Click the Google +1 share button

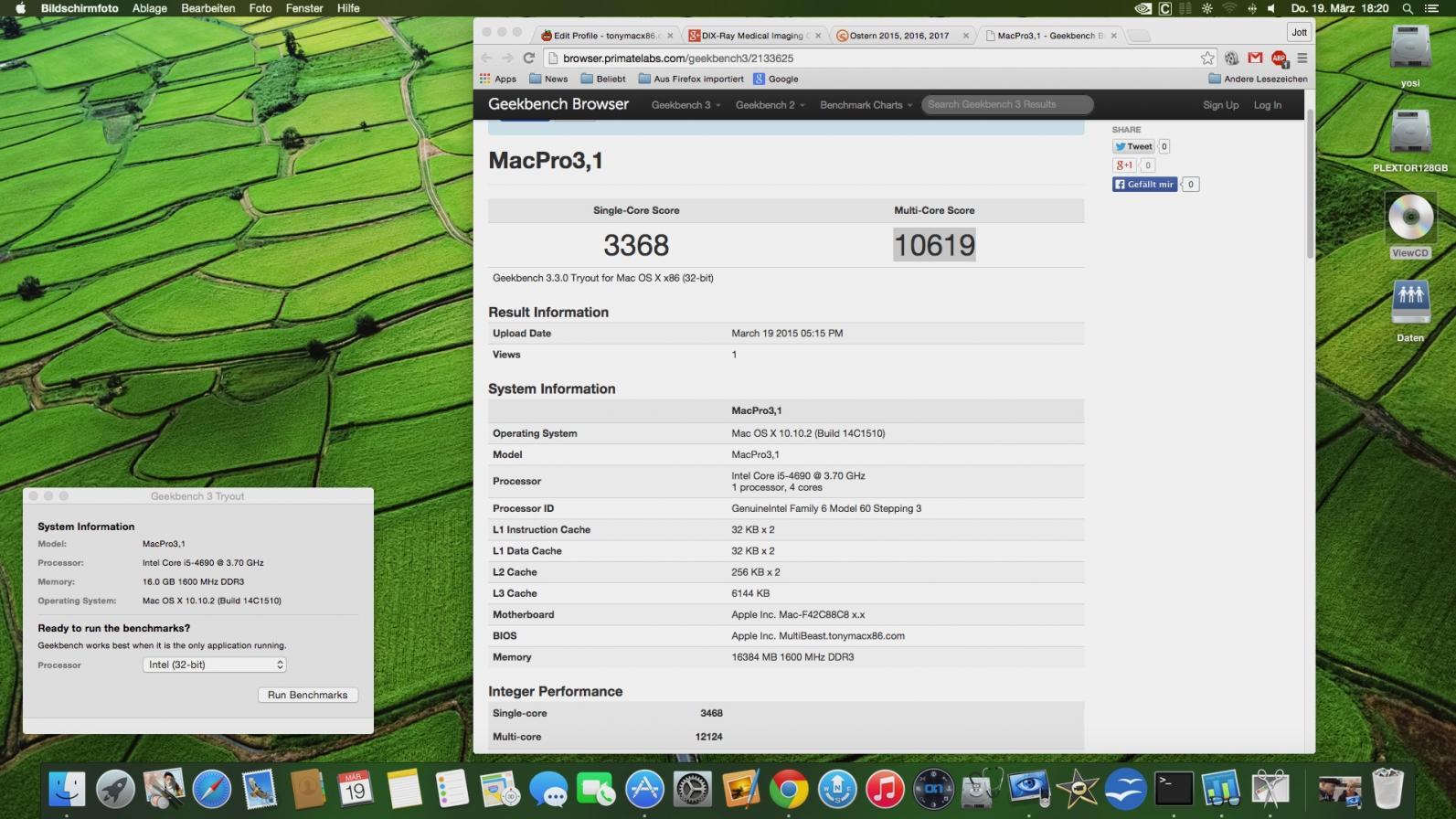1124,165
